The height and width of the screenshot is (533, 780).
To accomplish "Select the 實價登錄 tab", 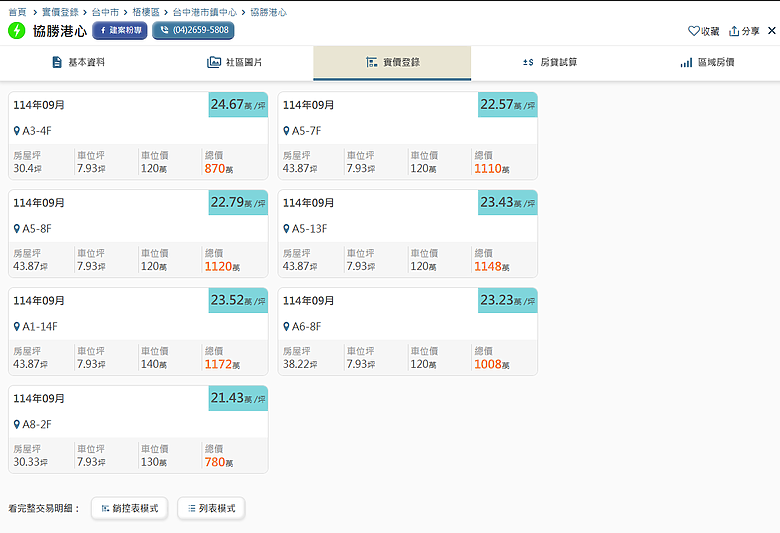I will [x=392, y=62].
